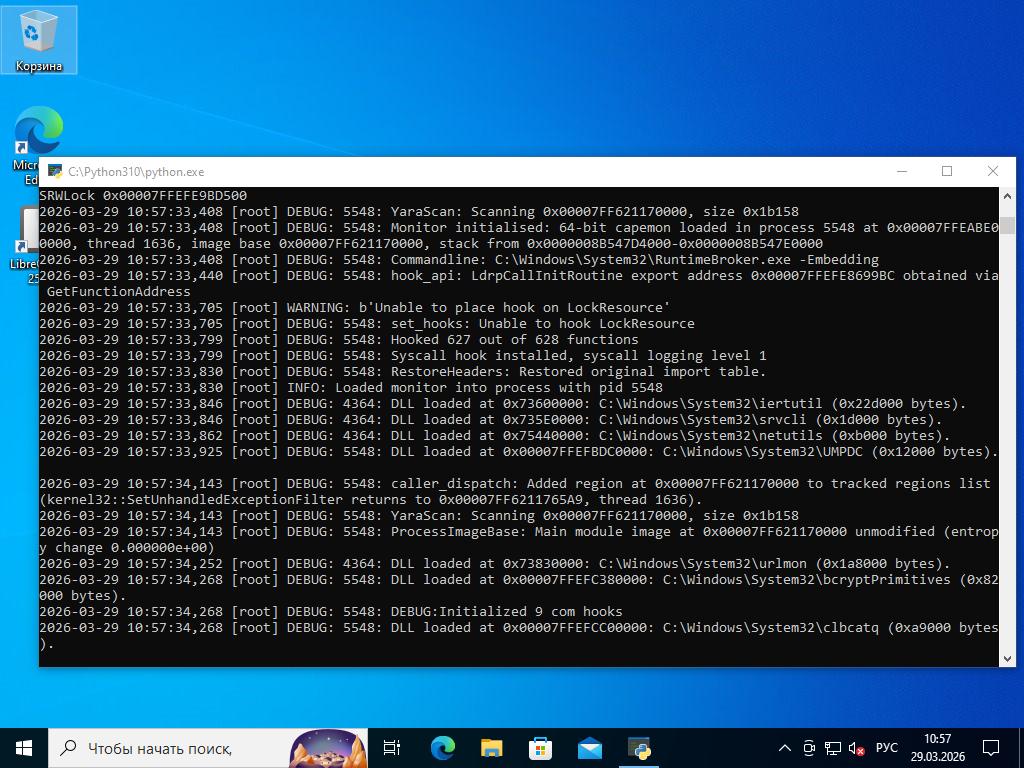This screenshot has width=1024, height=768.
Task: Click the Python console title bar icon
Action: coord(55,172)
